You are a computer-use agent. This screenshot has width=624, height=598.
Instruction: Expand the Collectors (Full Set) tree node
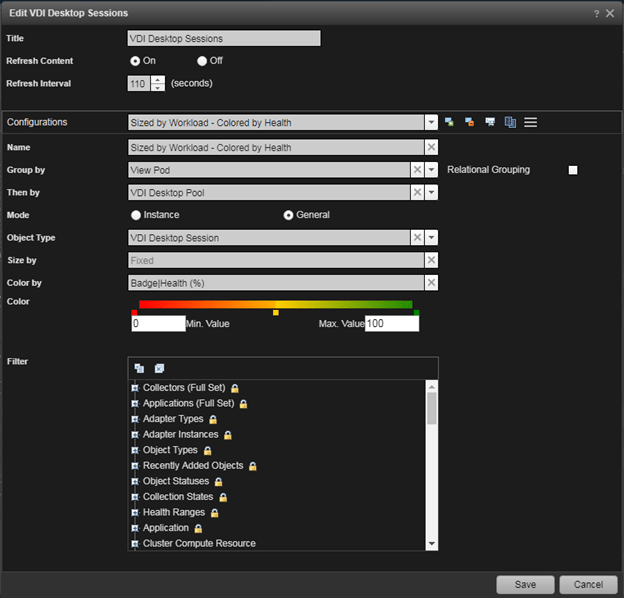(135, 388)
